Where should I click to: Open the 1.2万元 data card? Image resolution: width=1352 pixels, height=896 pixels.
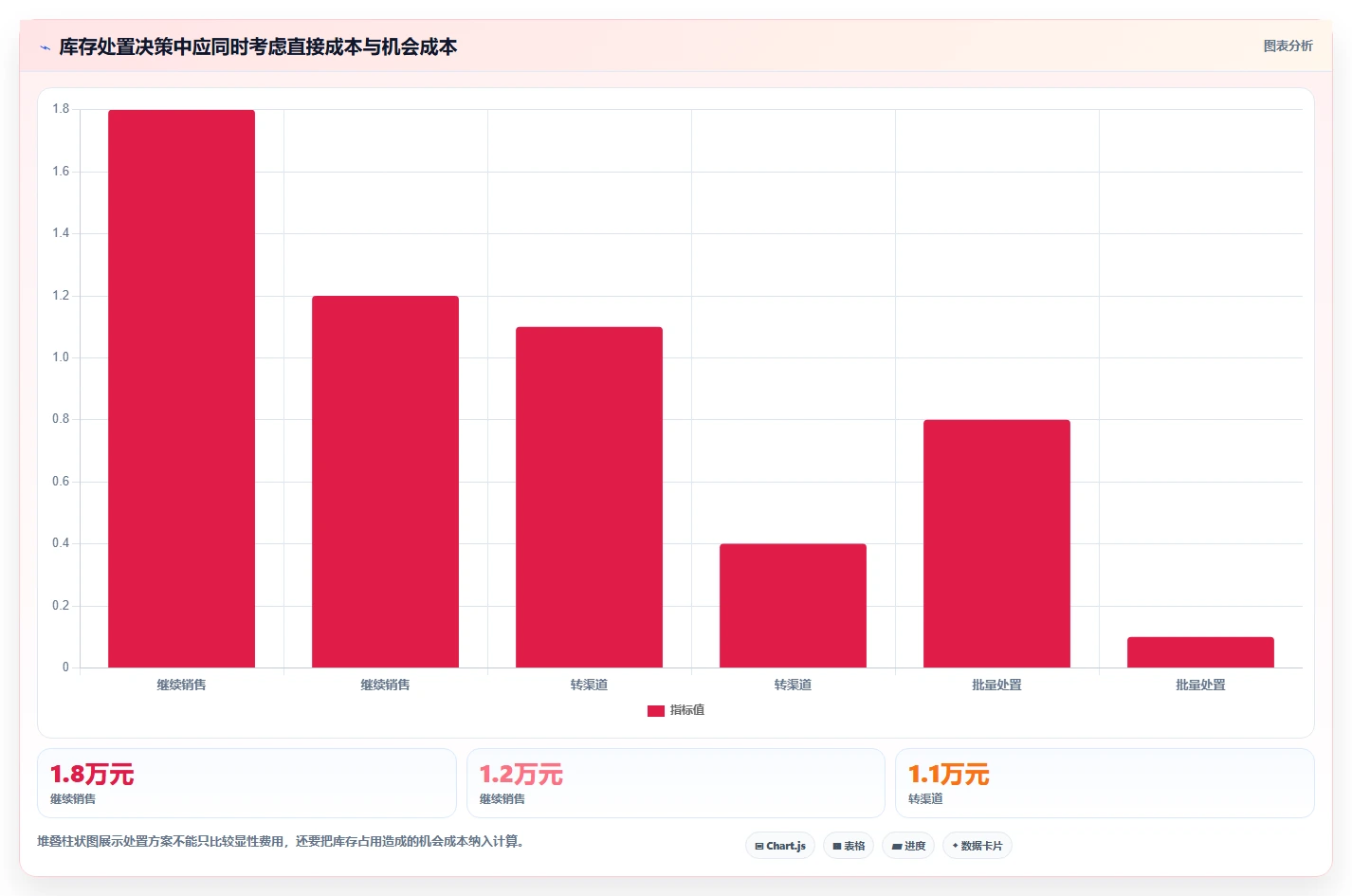click(x=676, y=783)
